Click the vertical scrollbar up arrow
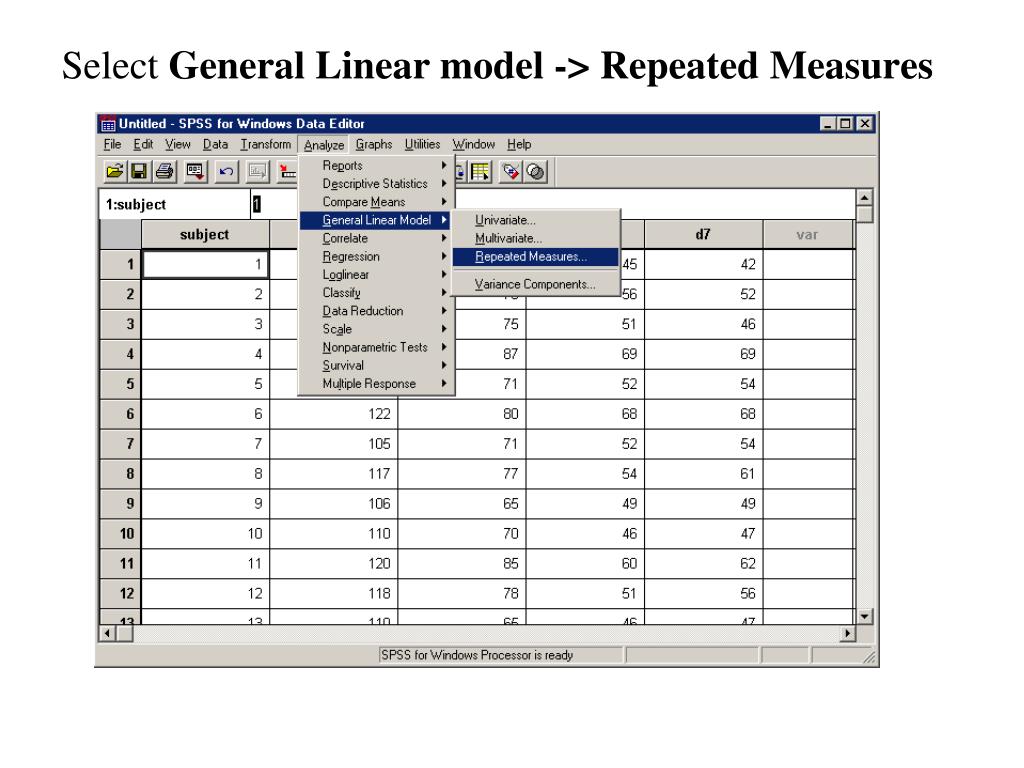The height and width of the screenshot is (768, 1024). [x=865, y=197]
